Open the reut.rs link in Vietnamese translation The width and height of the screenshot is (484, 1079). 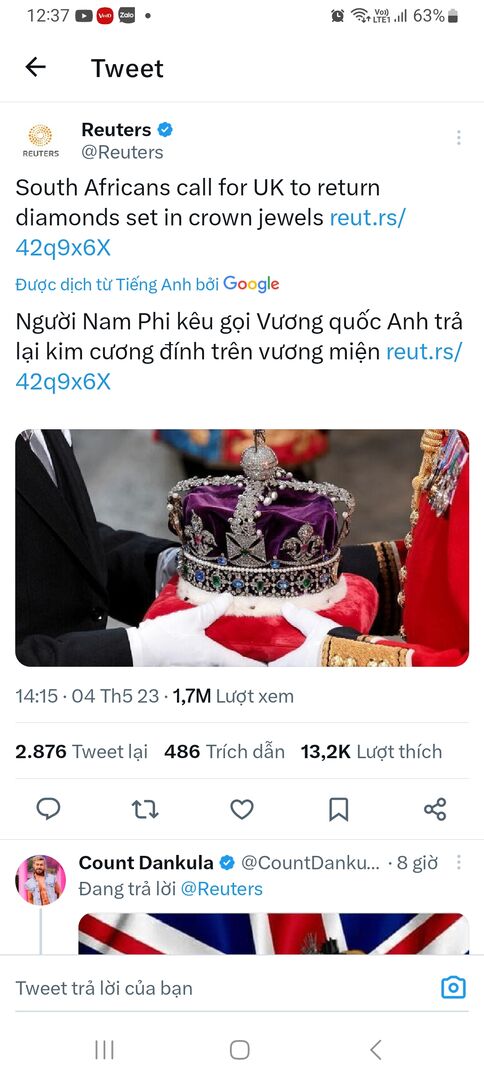click(238, 366)
